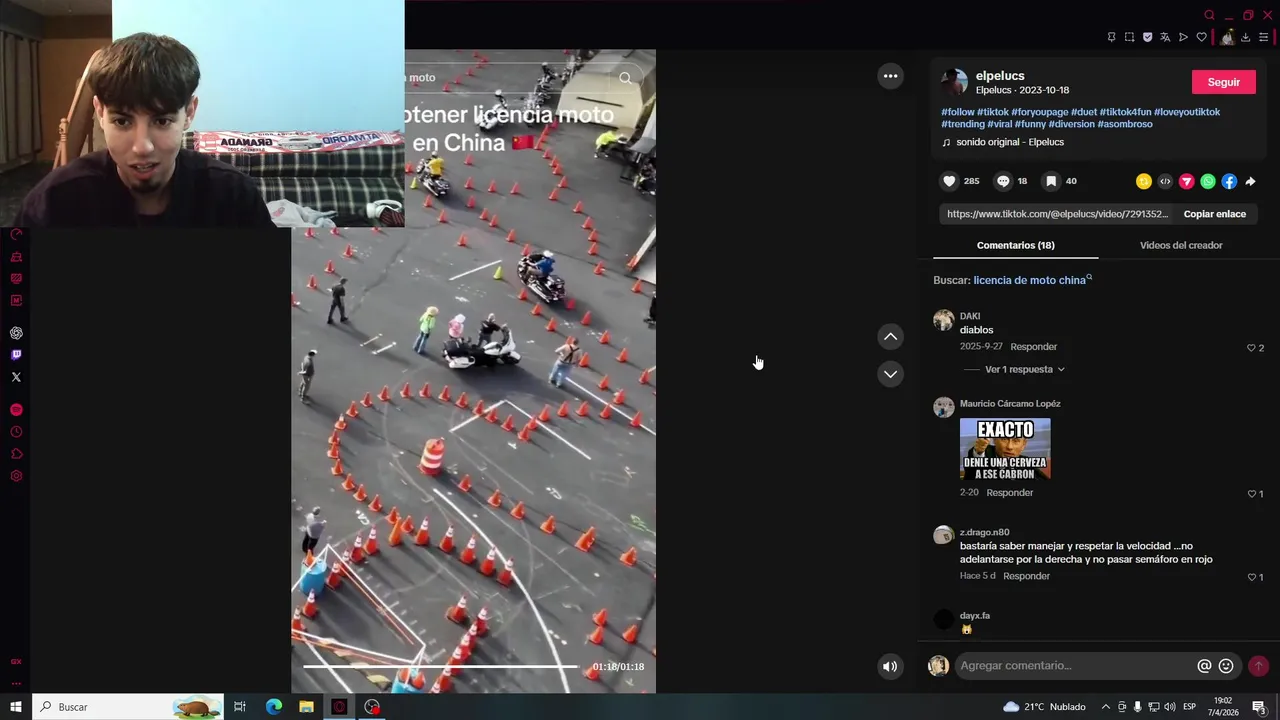Seek on the video progress bar
The image size is (1280, 720).
(x=440, y=666)
